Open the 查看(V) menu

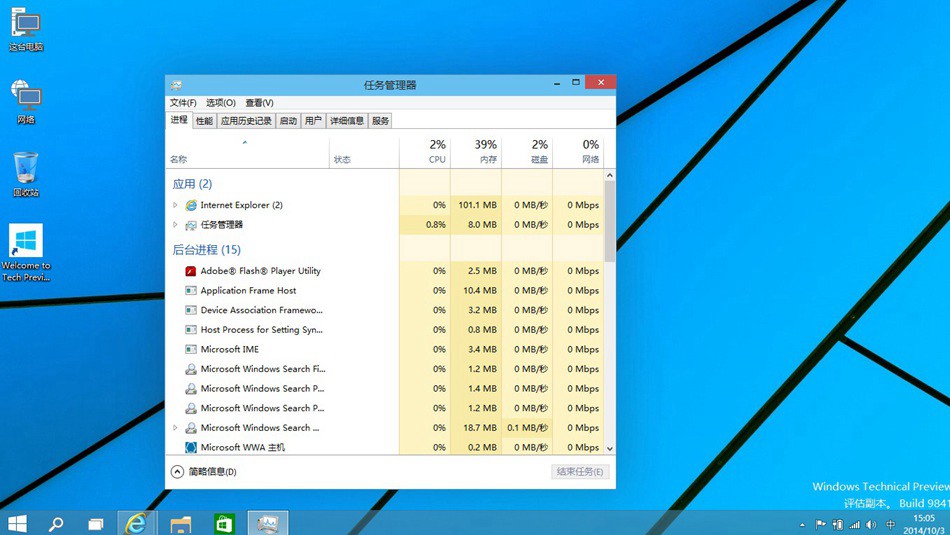tap(259, 103)
